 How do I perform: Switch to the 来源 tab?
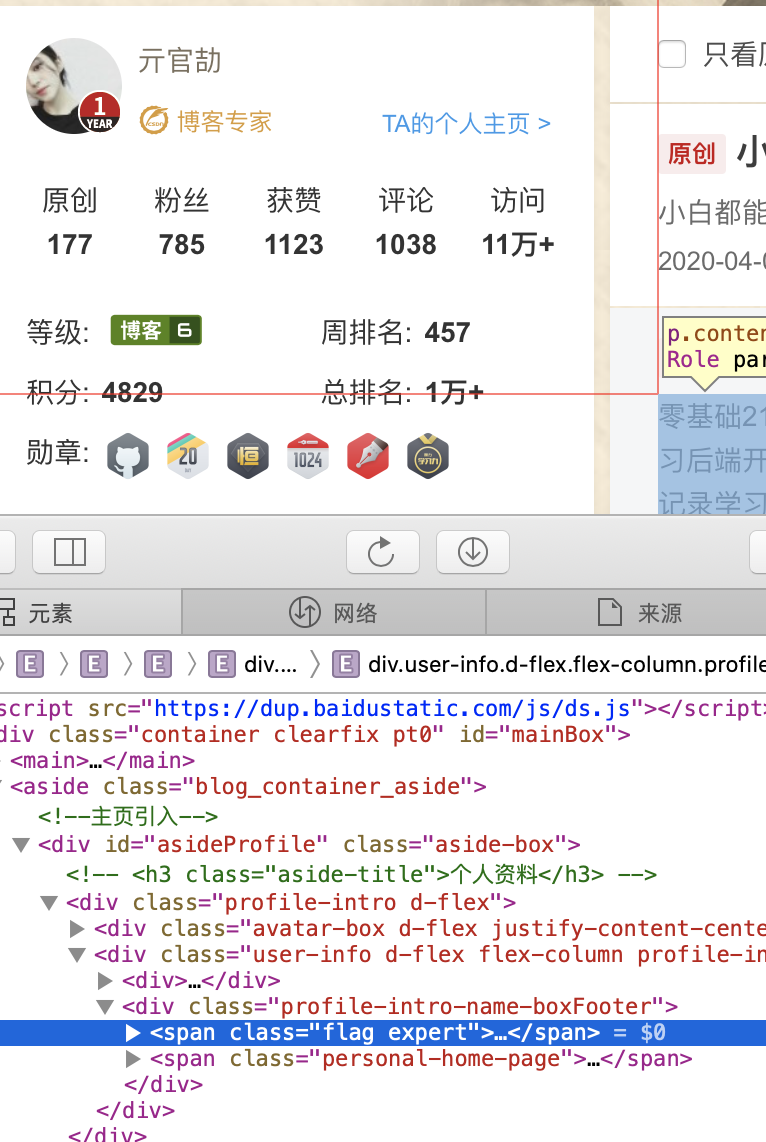pos(626,613)
